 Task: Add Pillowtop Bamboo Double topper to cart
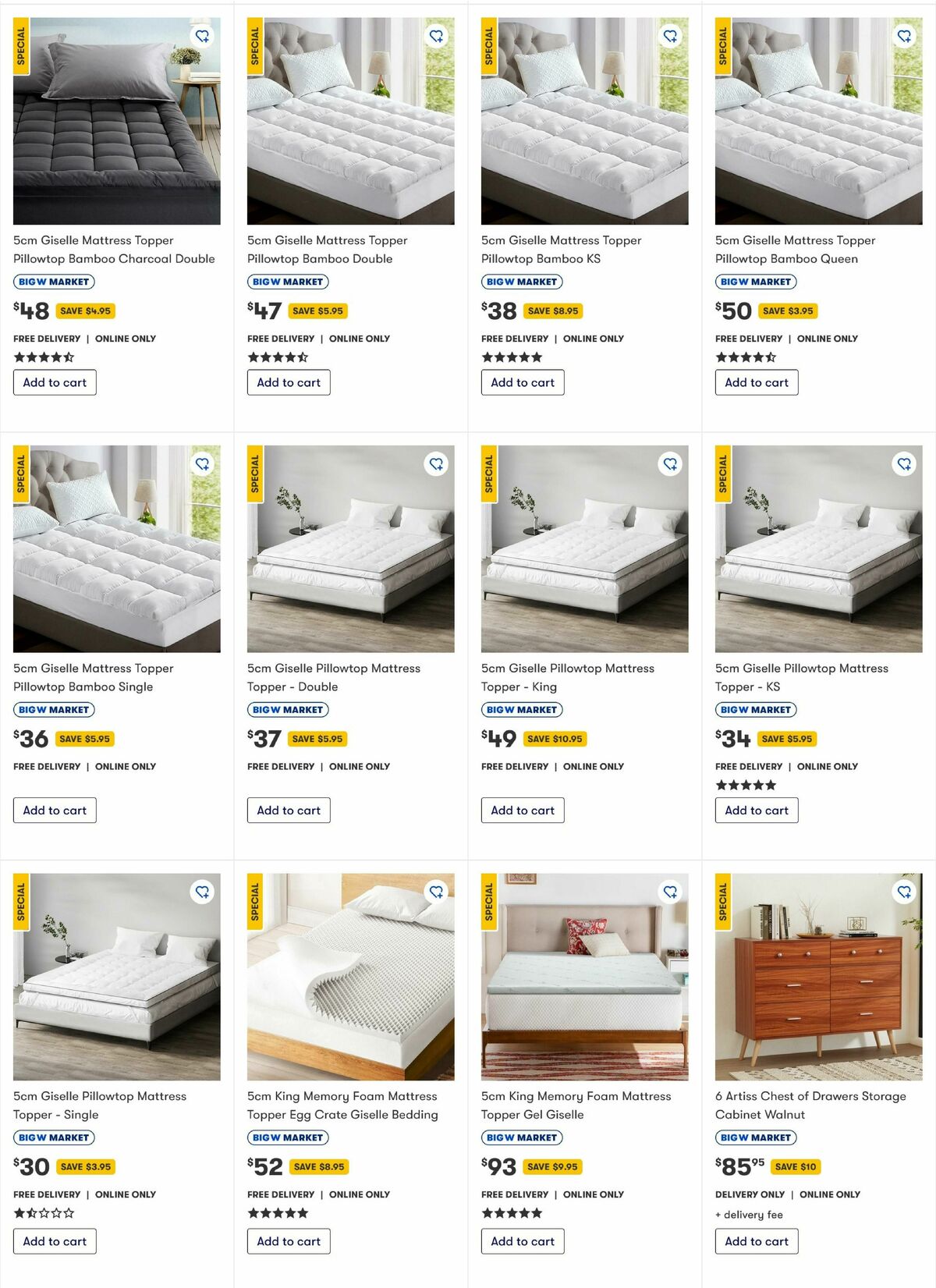click(x=289, y=382)
